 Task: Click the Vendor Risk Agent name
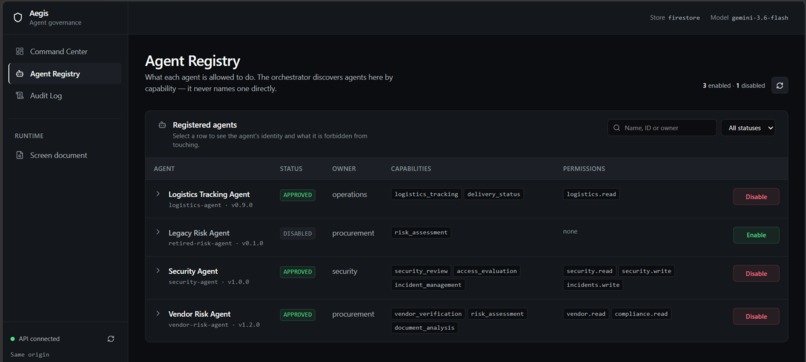click(x=199, y=314)
